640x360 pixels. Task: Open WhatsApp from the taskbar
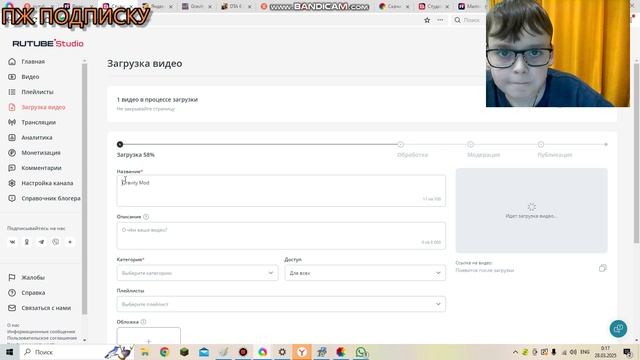361,352
